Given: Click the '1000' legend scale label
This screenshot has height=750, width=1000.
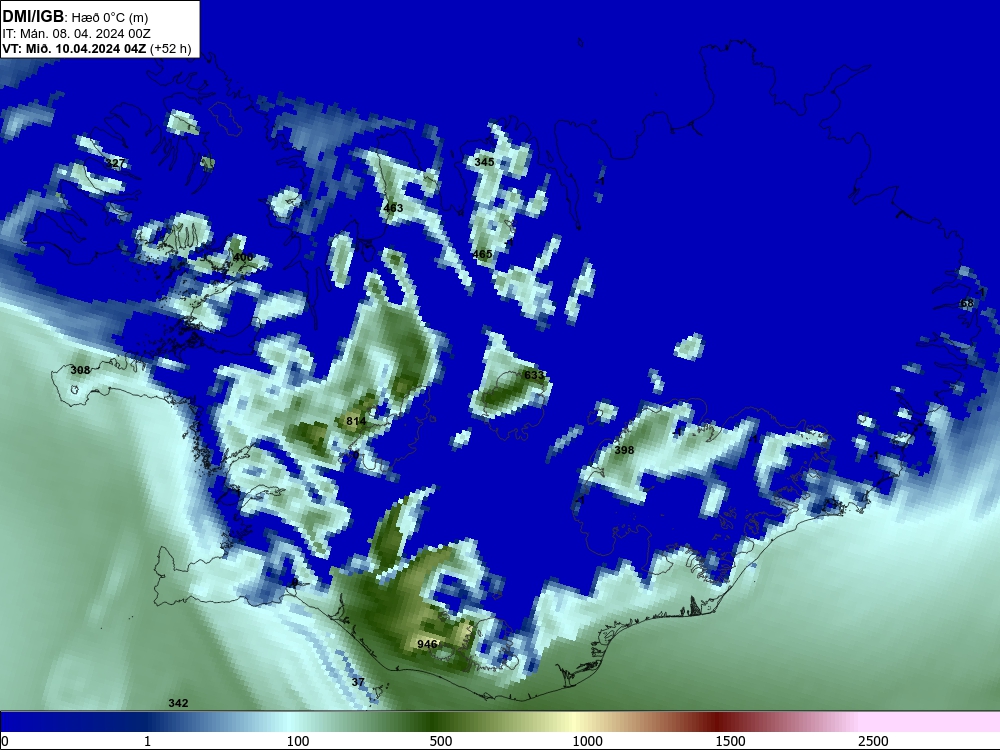Looking at the screenshot, I should (587, 741).
